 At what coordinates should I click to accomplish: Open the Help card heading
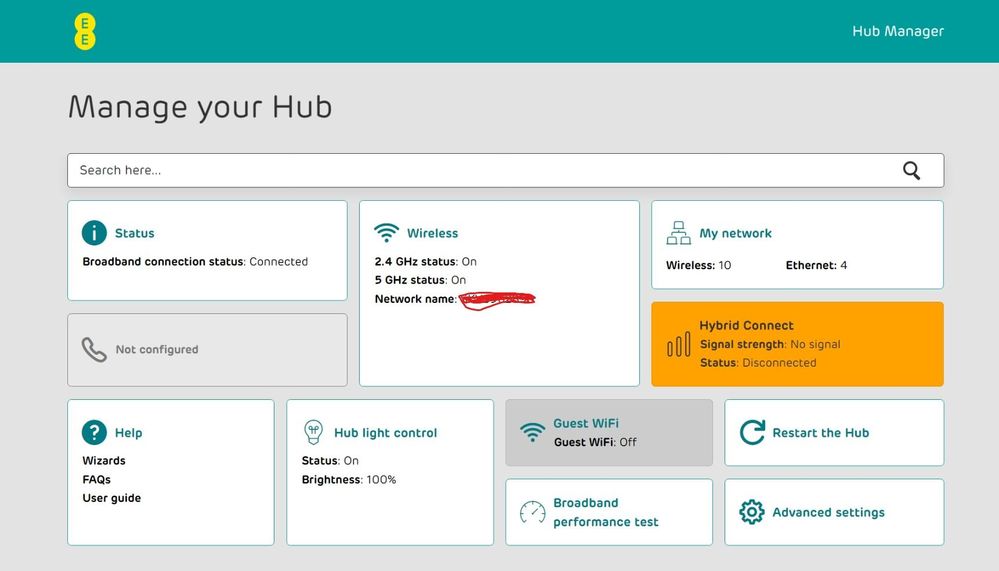129,433
